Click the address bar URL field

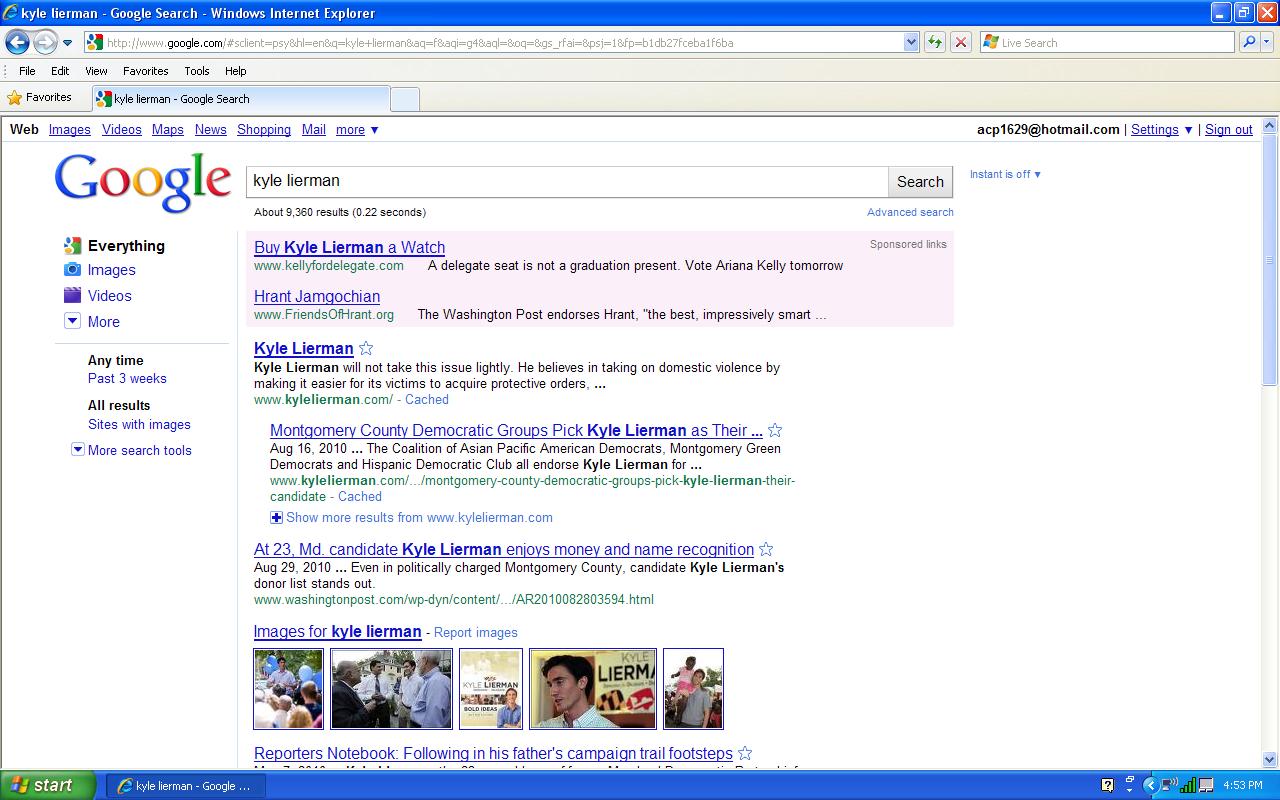point(494,42)
